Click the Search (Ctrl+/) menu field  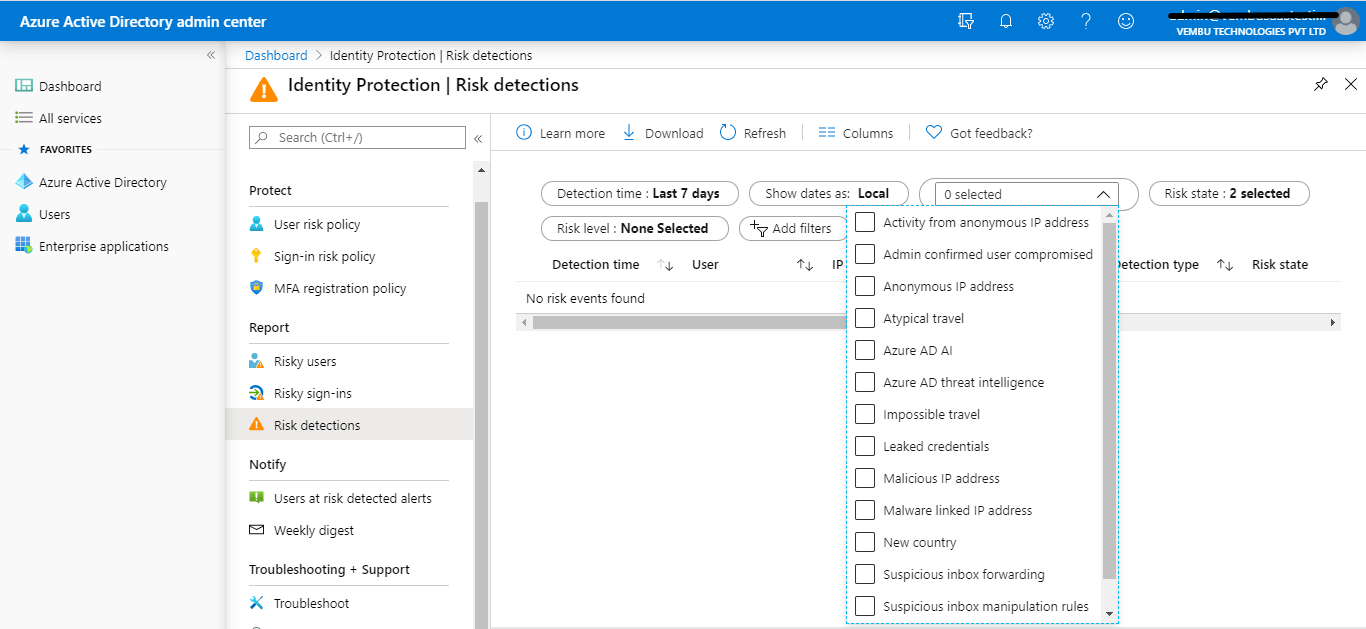tap(357, 138)
